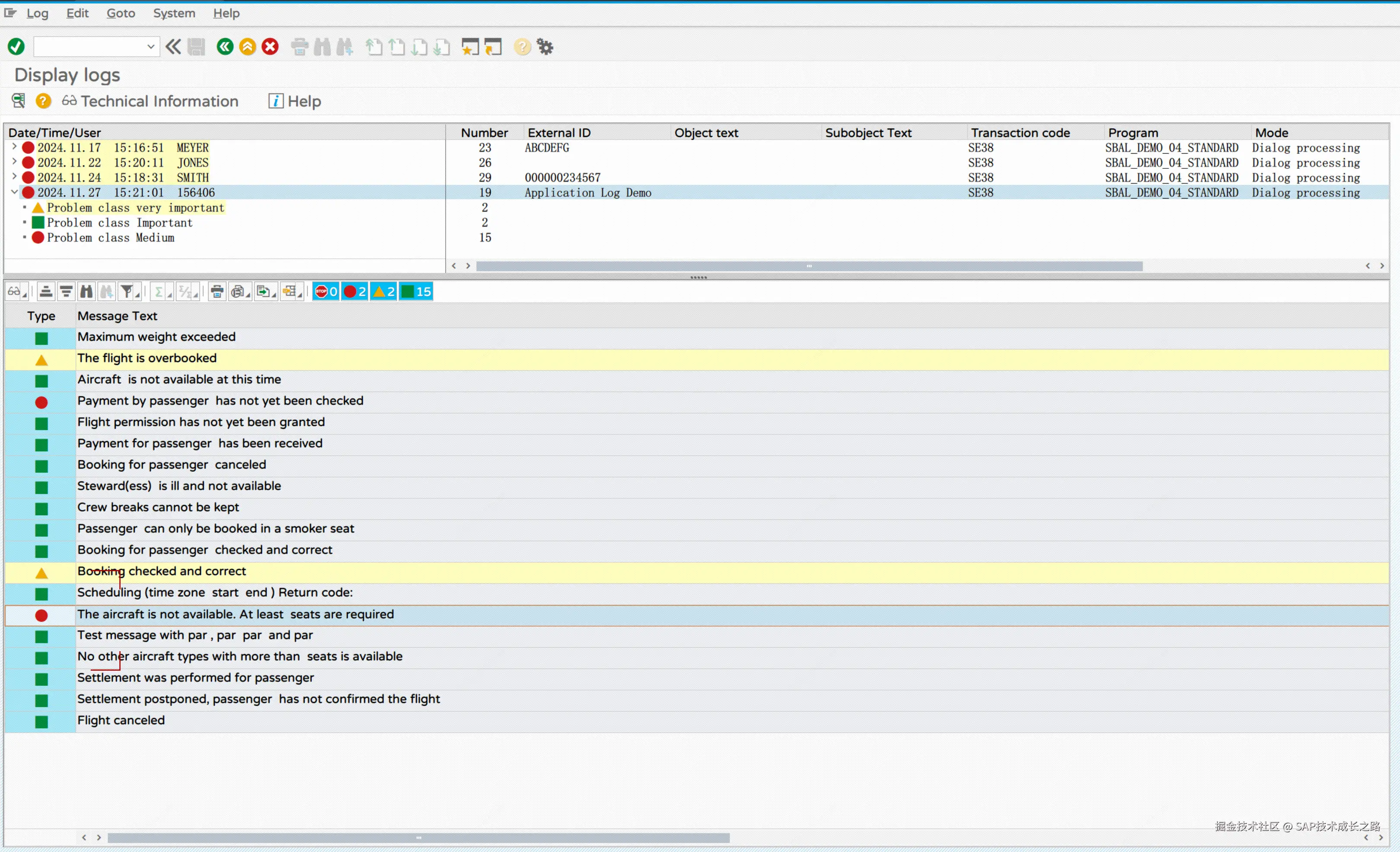Open the Goto menu

pyautogui.click(x=121, y=13)
